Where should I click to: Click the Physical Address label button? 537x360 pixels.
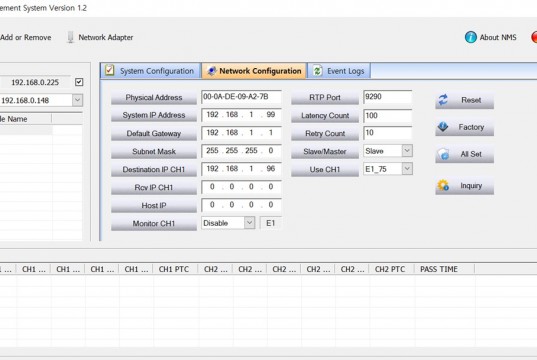pyautogui.click(x=154, y=98)
